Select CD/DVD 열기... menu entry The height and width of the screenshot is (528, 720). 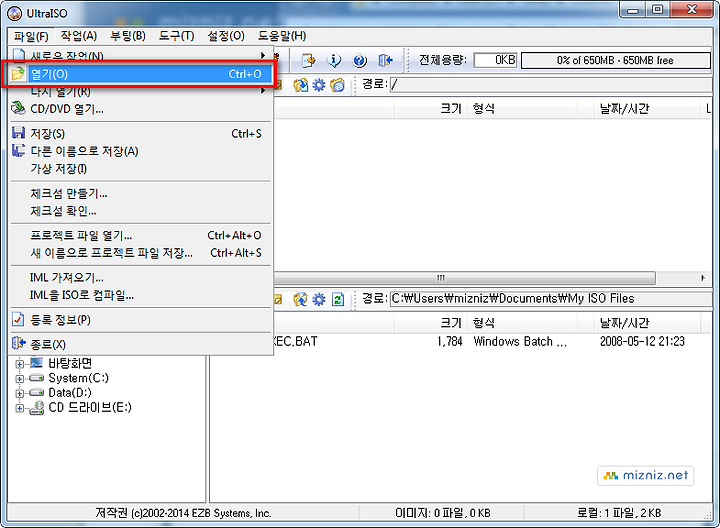click(141, 109)
